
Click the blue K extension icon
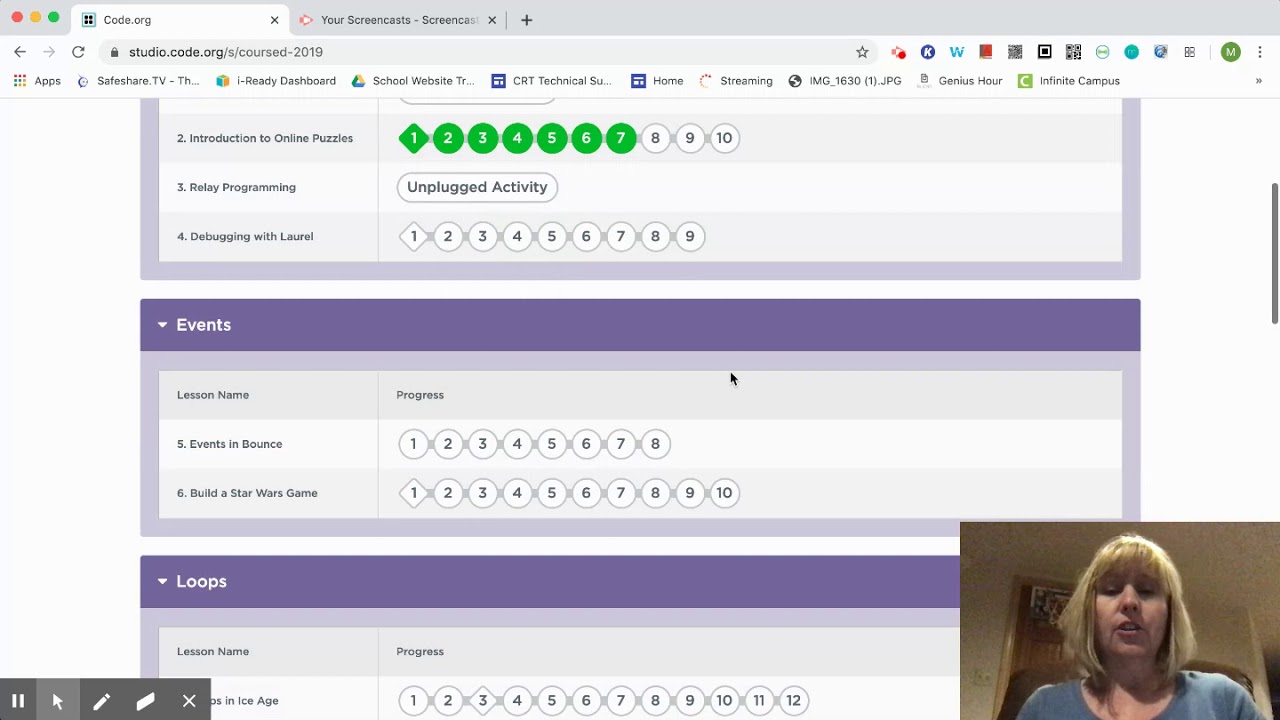coord(928,52)
